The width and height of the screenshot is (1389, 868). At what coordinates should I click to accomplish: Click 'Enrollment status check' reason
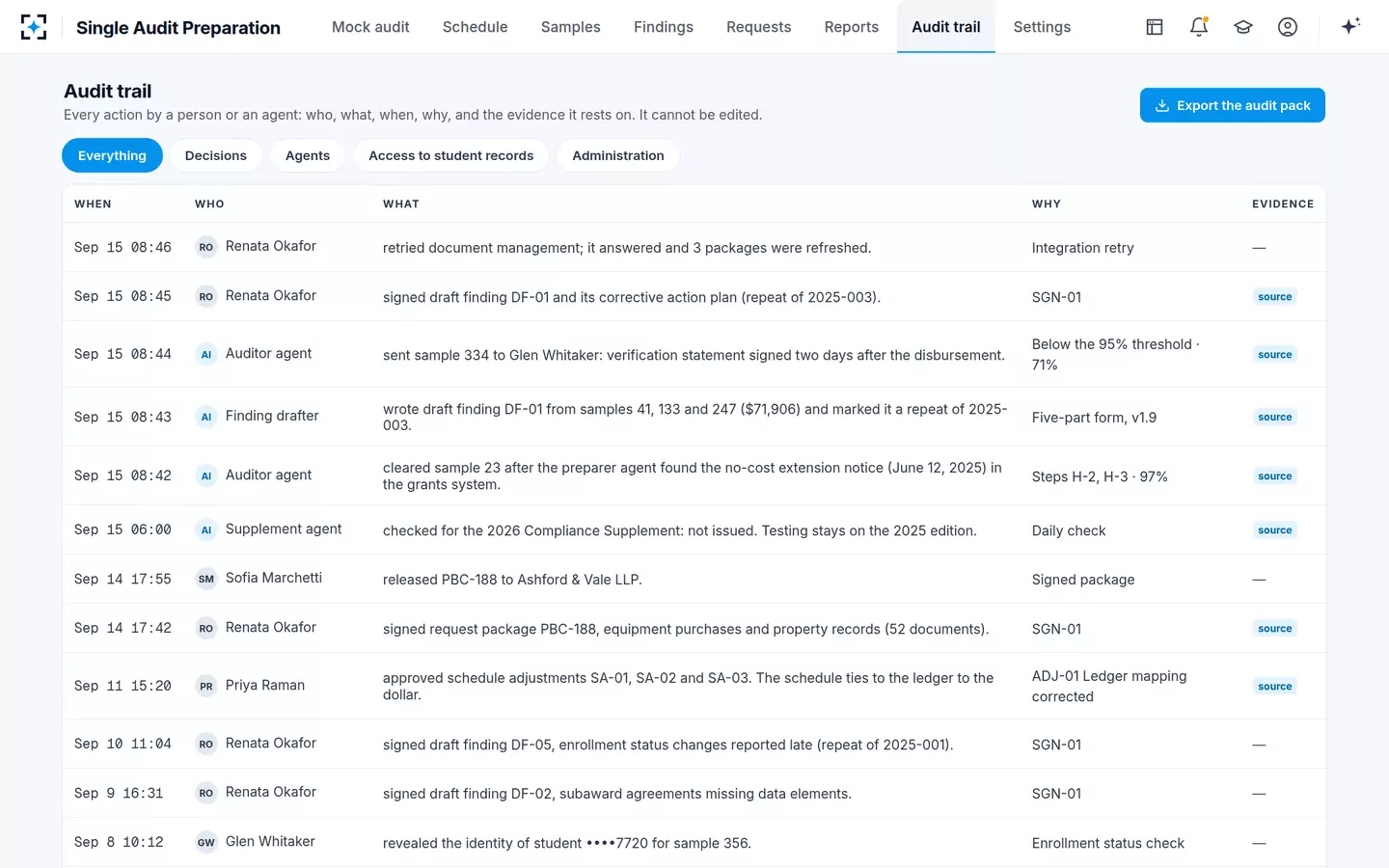point(1108,843)
